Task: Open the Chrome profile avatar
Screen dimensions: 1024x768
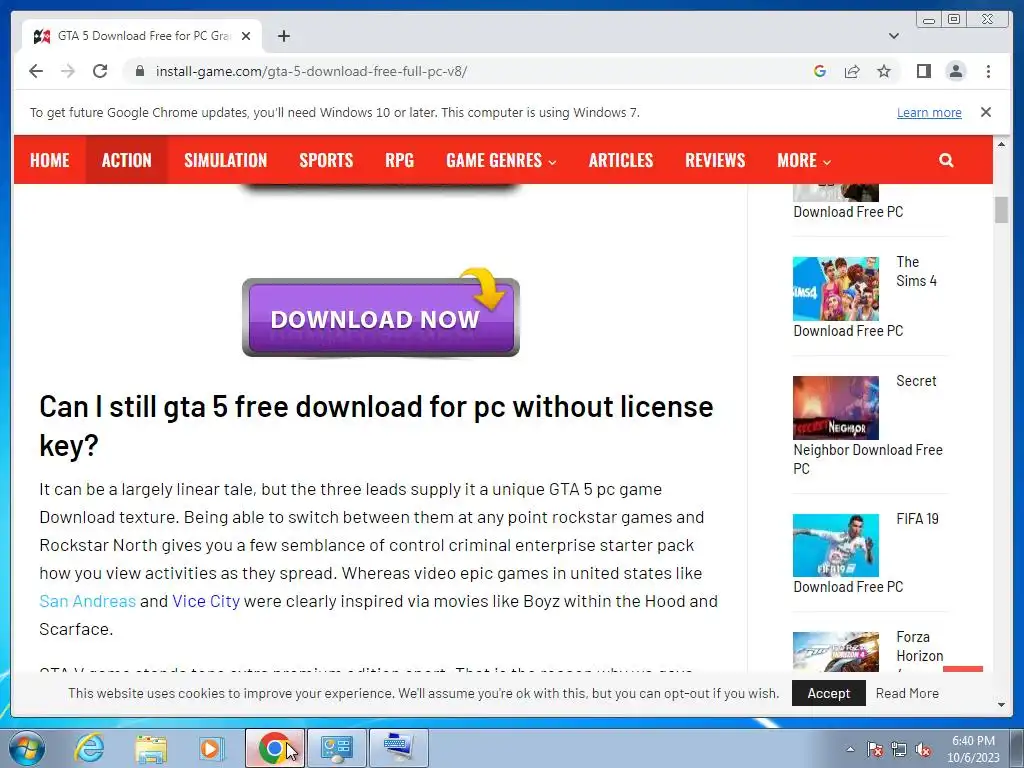Action: 956,71
